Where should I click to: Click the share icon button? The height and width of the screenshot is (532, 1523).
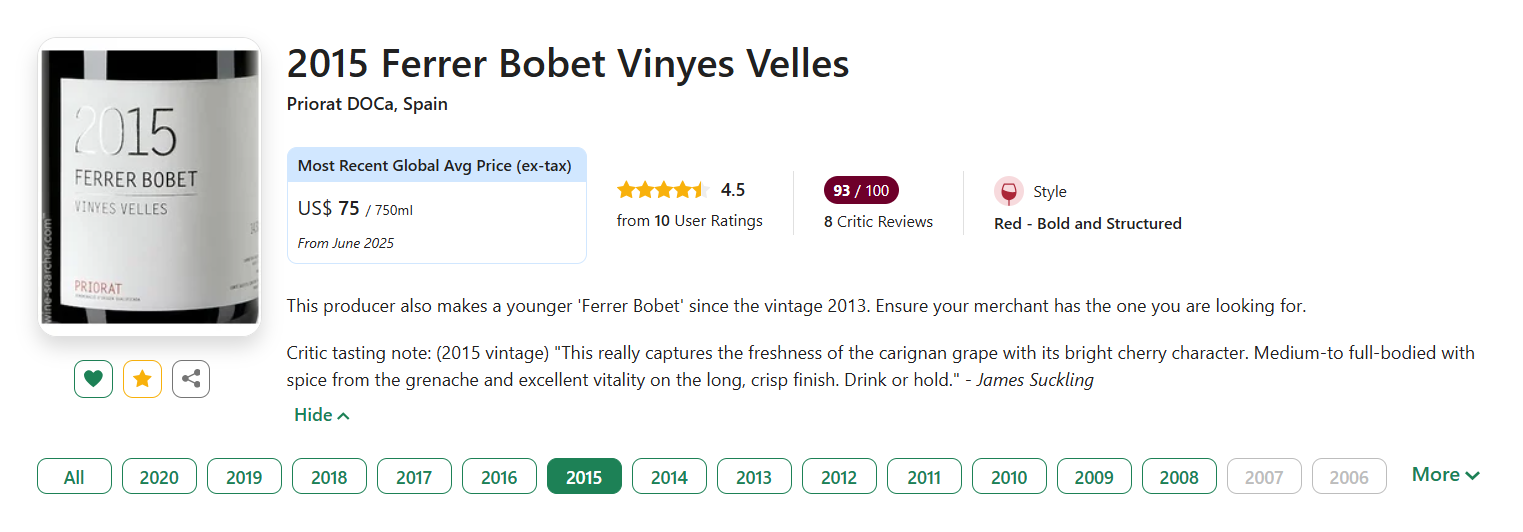click(191, 379)
